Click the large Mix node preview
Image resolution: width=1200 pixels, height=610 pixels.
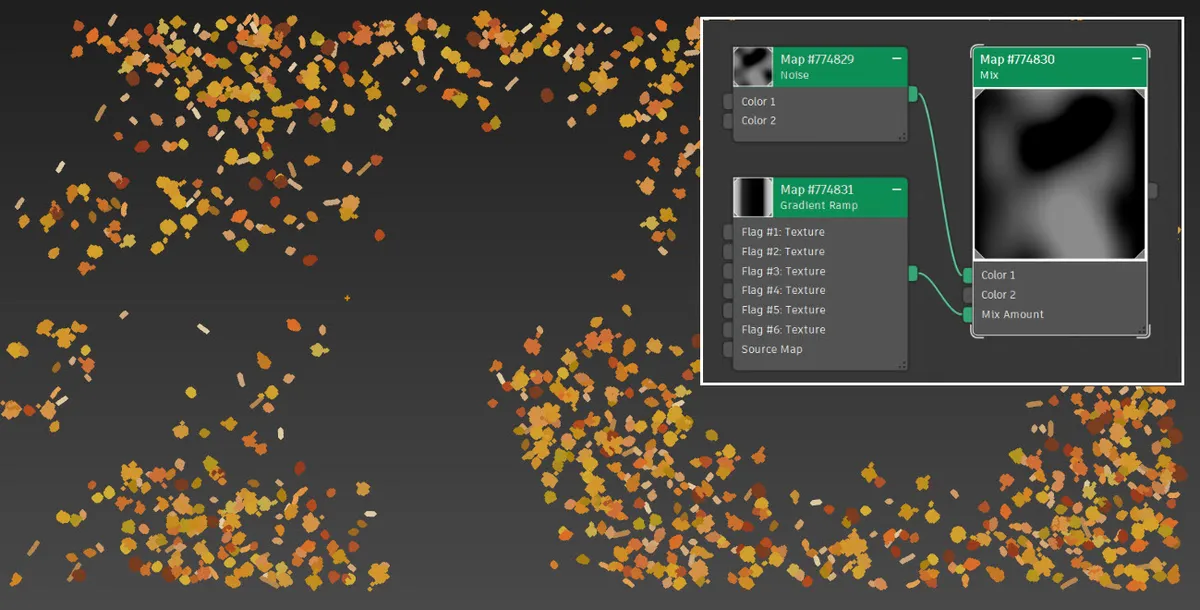pos(1060,173)
